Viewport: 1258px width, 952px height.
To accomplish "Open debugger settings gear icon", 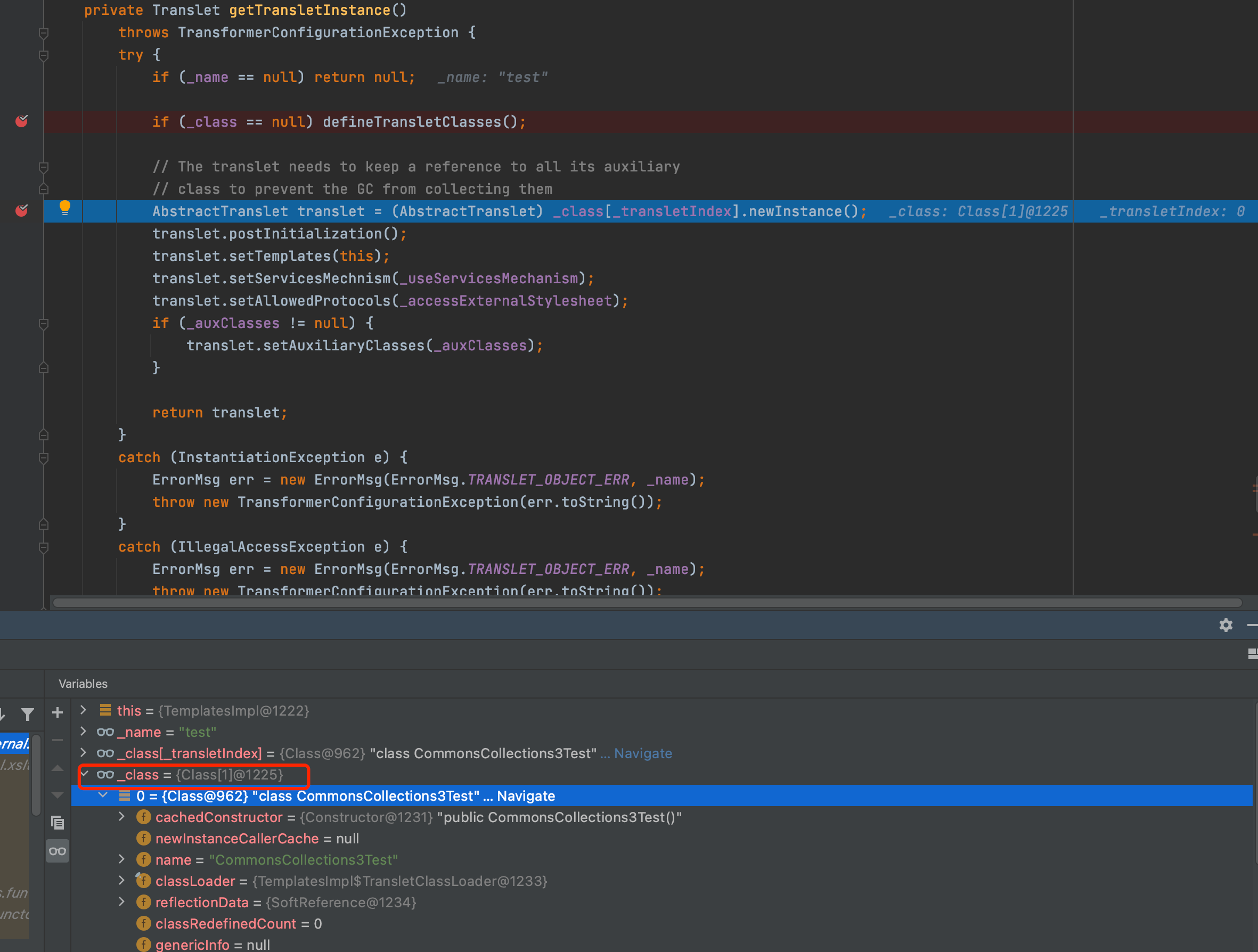I will [1226, 625].
